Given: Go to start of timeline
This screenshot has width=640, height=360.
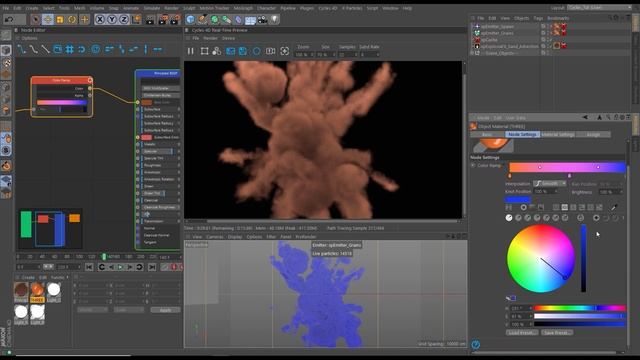Looking at the screenshot, I should [89, 267].
